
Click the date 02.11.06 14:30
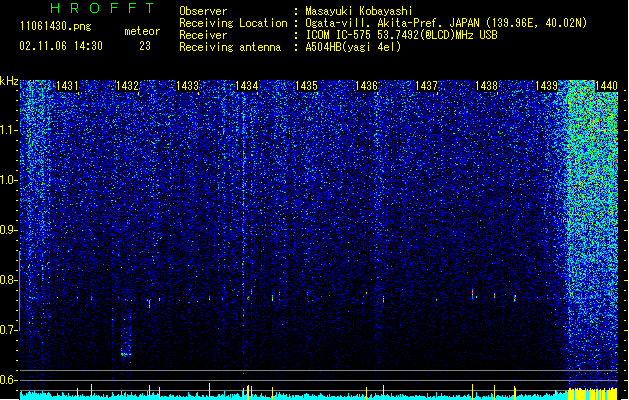pos(61,46)
